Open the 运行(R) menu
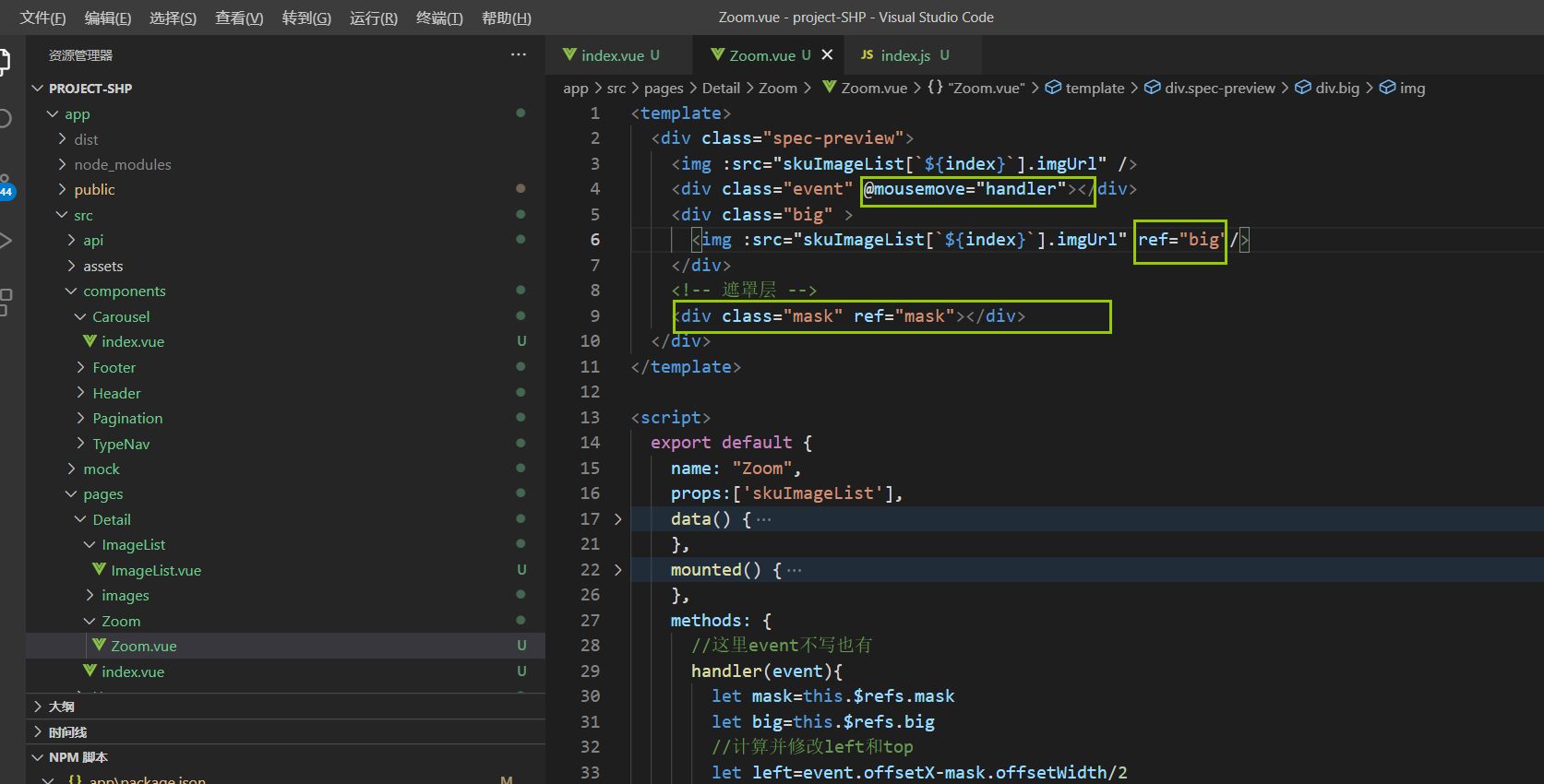Image resolution: width=1544 pixels, height=784 pixels. pyautogui.click(x=373, y=18)
